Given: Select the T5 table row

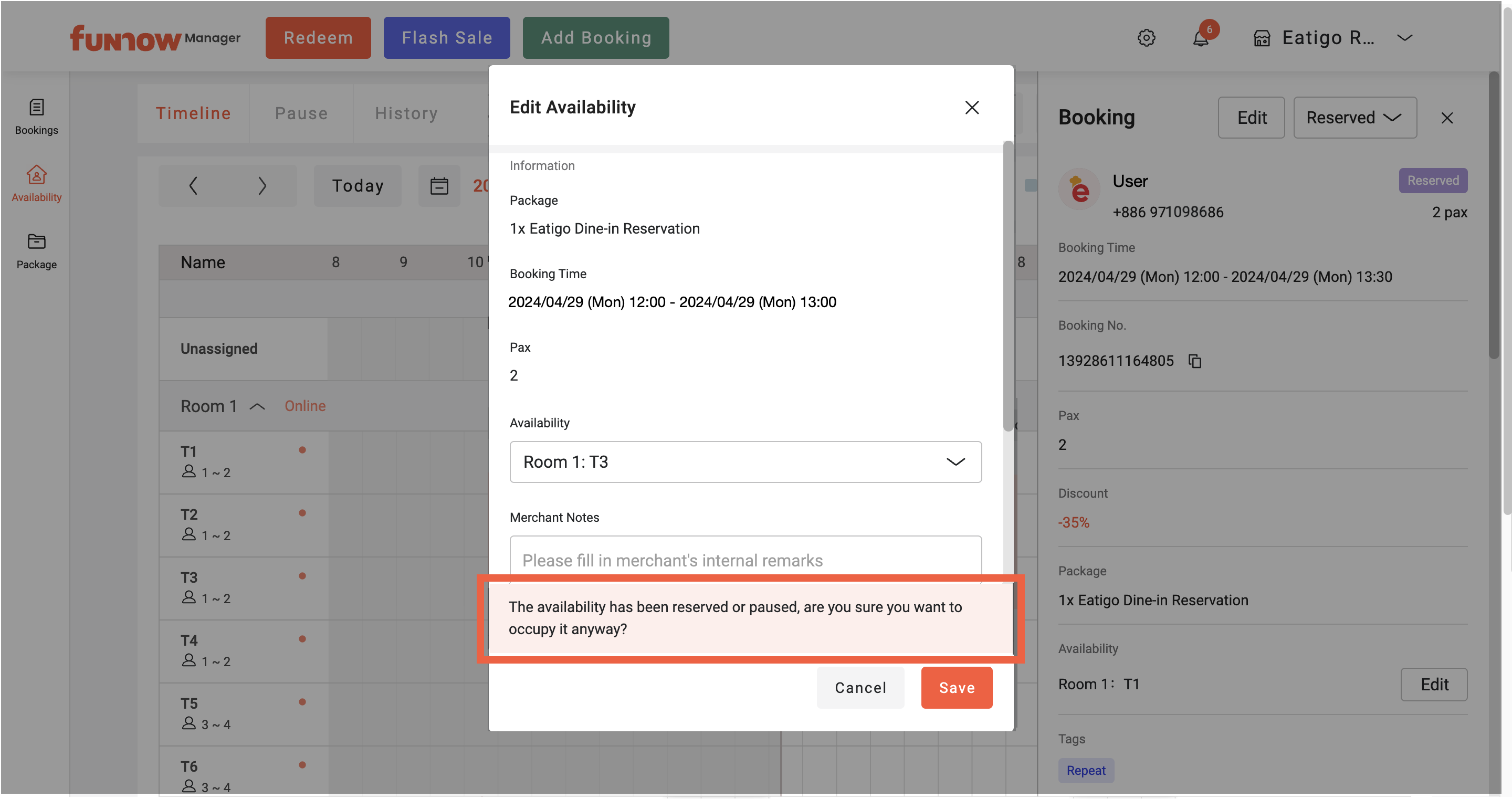Looking at the screenshot, I should 244,714.
